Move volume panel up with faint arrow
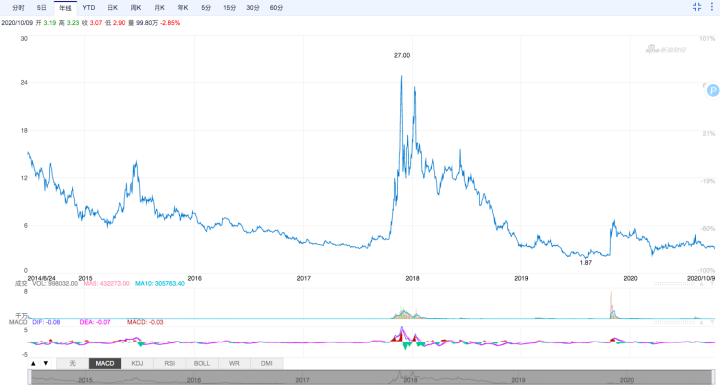 pos(701,284)
